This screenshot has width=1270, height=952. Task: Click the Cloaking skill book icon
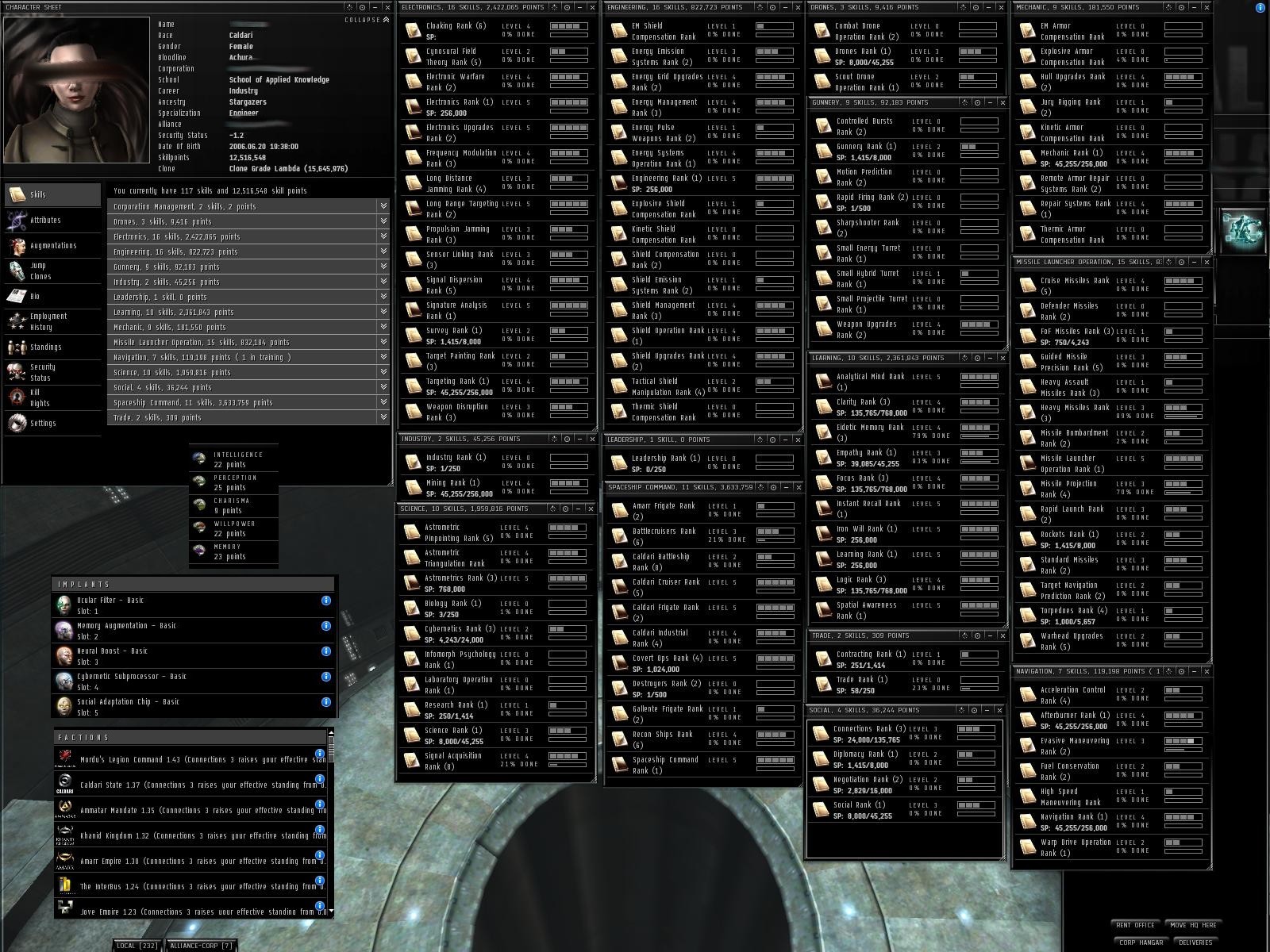(x=413, y=31)
